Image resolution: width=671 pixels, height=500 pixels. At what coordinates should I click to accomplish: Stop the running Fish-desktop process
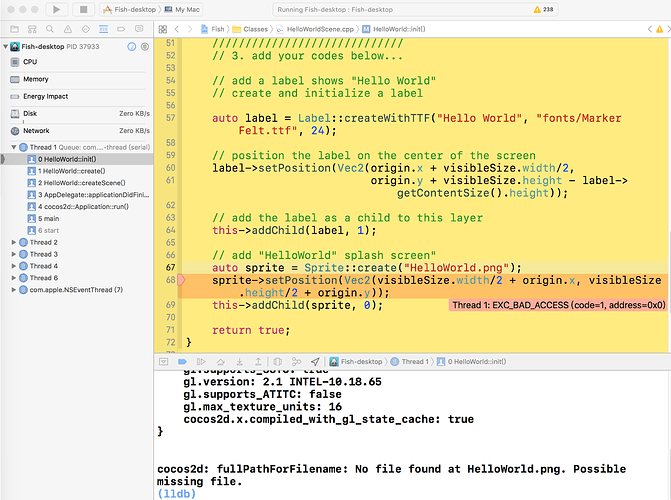click(x=83, y=9)
